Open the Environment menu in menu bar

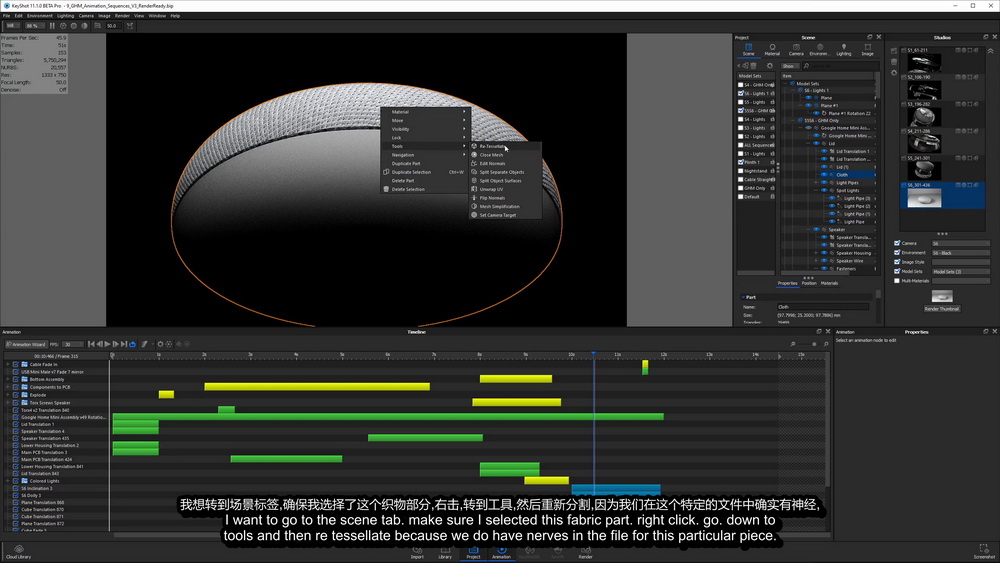40,16
